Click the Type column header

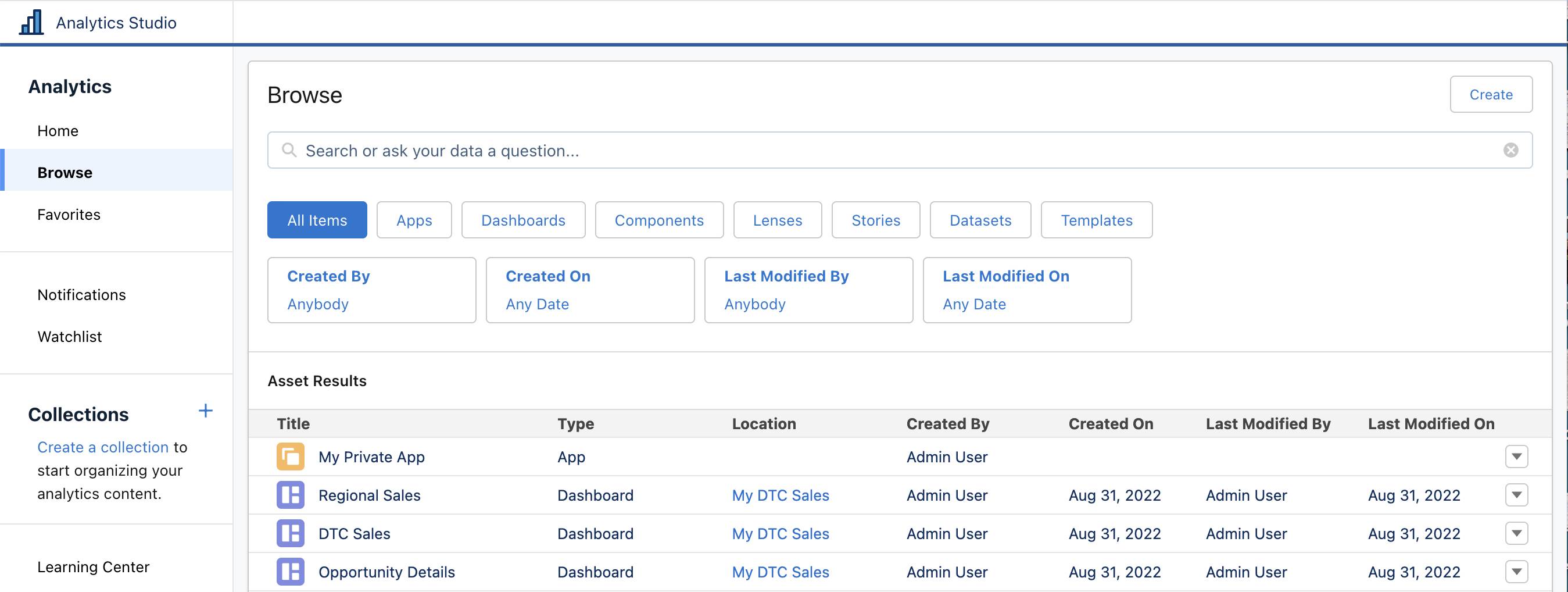(576, 424)
